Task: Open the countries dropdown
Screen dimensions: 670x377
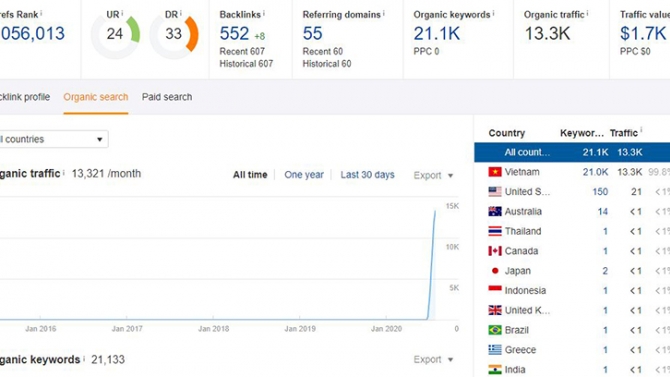Action: point(53,139)
